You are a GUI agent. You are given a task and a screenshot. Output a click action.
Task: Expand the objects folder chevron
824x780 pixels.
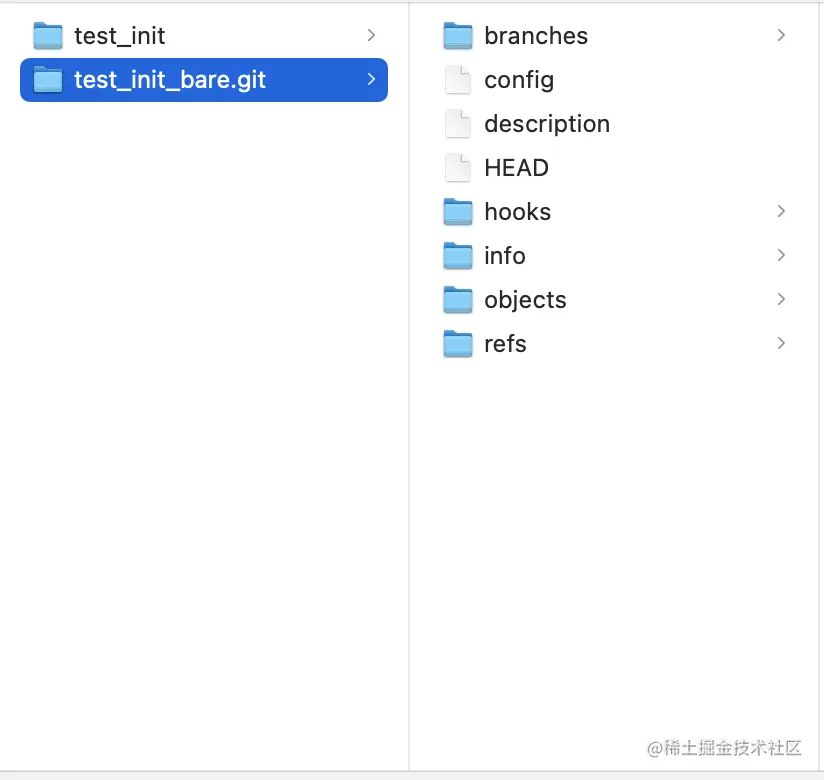[x=781, y=300]
